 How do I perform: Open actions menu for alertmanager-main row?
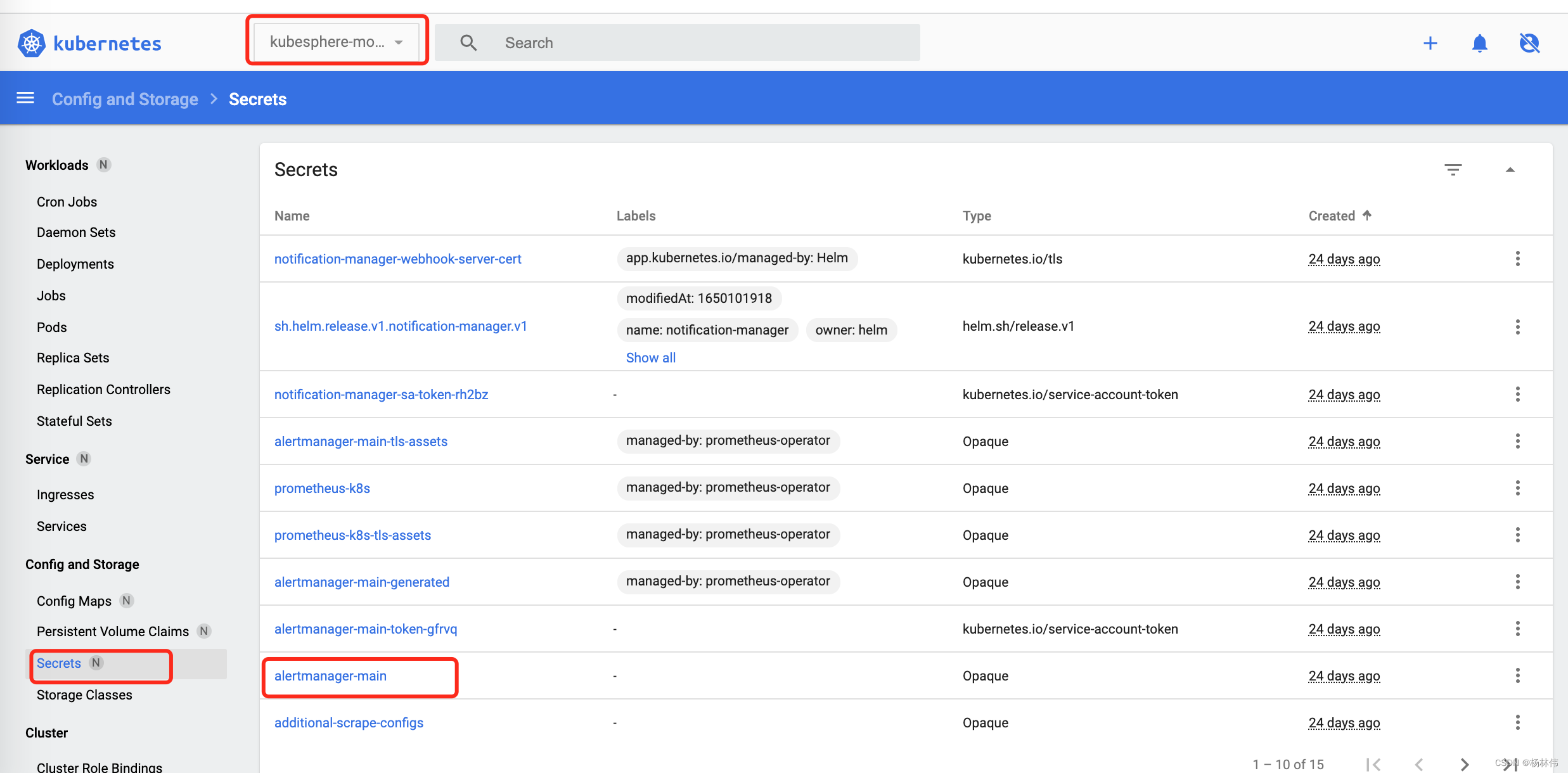coord(1517,675)
